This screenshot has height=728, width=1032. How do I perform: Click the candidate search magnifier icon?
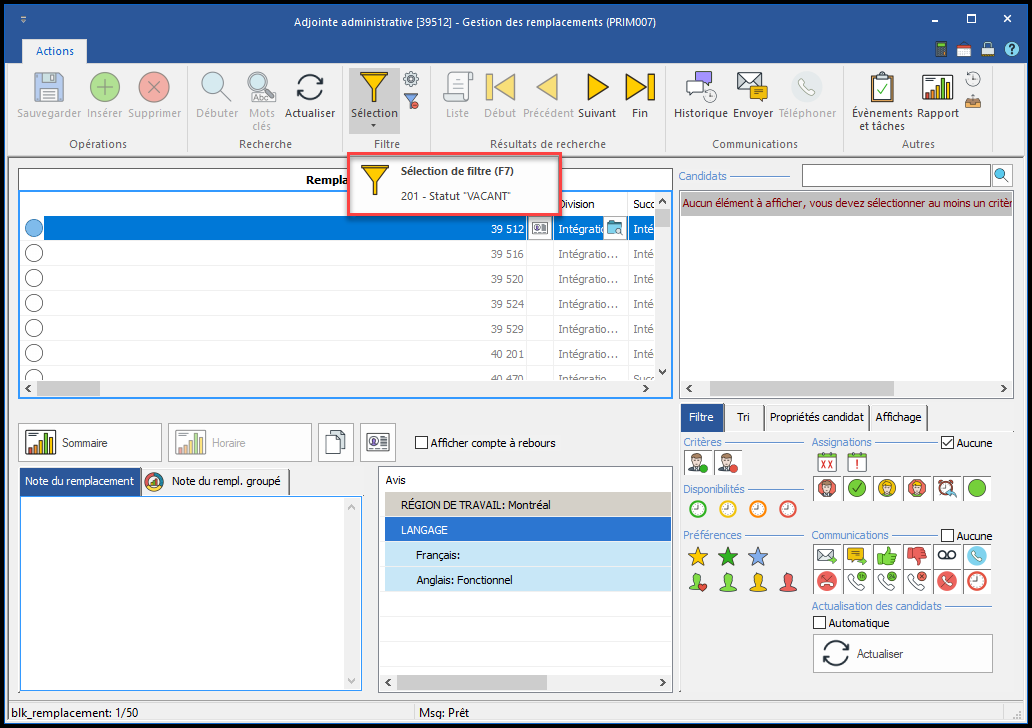(1001, 176)
